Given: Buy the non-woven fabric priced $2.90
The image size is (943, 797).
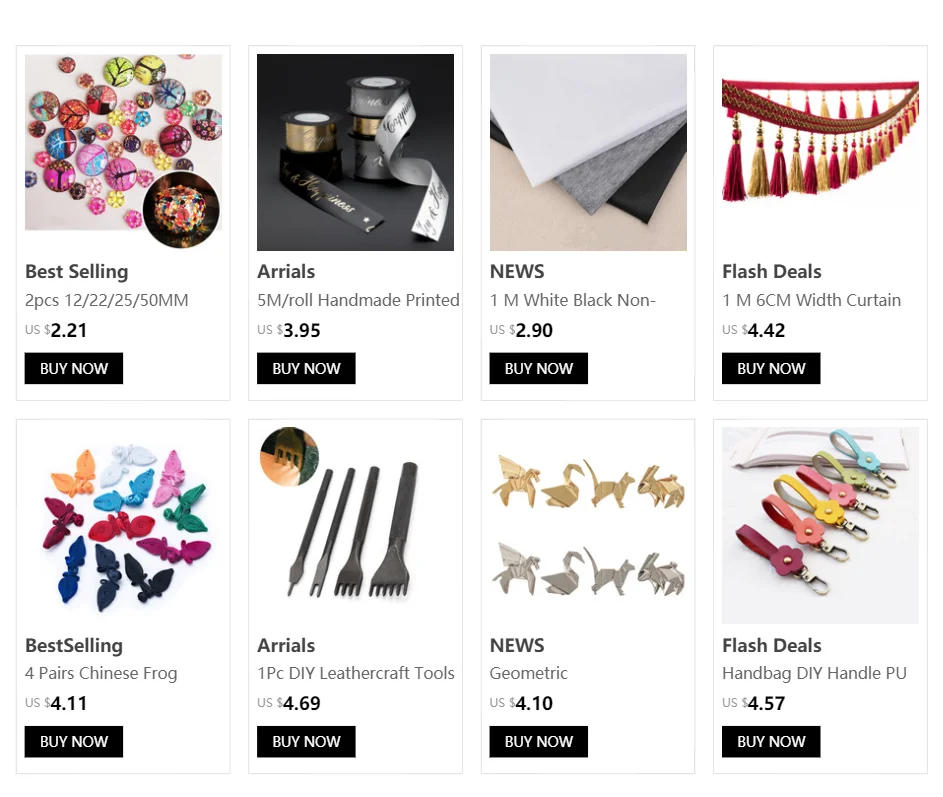Looking at the screenshot, I should tap(539, 368).
